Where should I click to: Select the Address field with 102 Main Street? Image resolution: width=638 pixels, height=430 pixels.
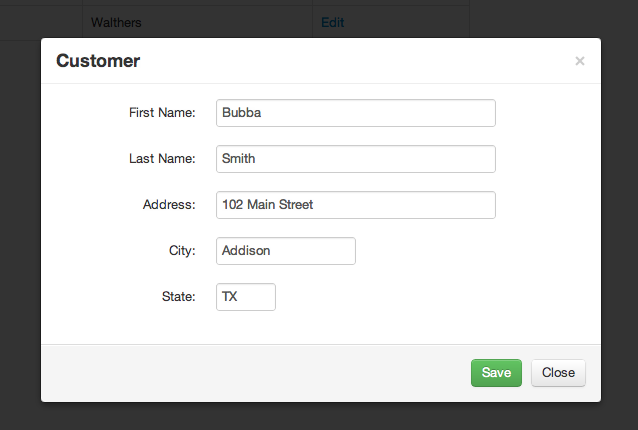pos(356,205)
